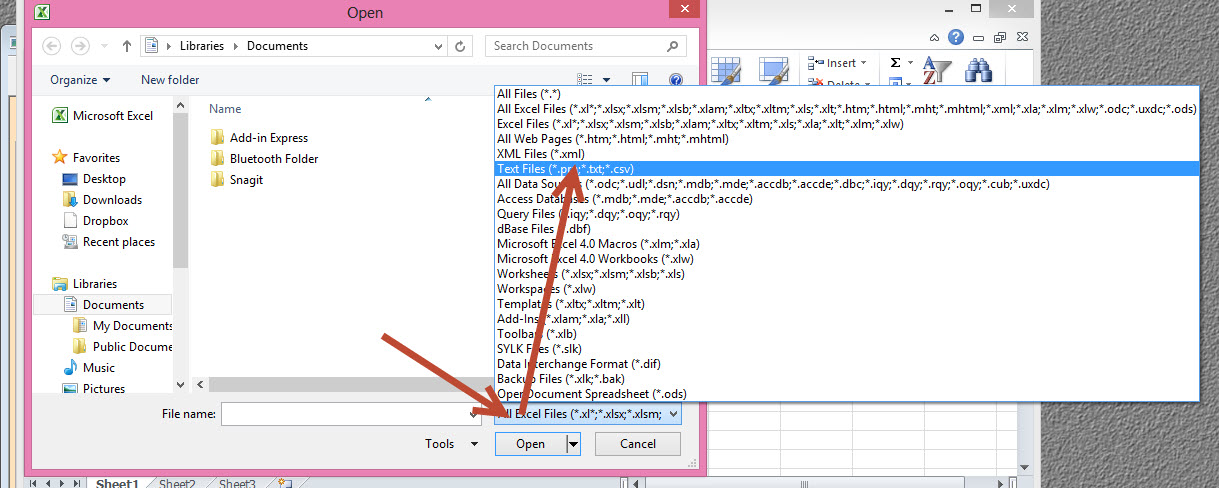This screenshot has height=488, width=1219.
Task: Choose Text Files (*.prn;*.txt;*.csv) filter
Action: click(847, 169)
